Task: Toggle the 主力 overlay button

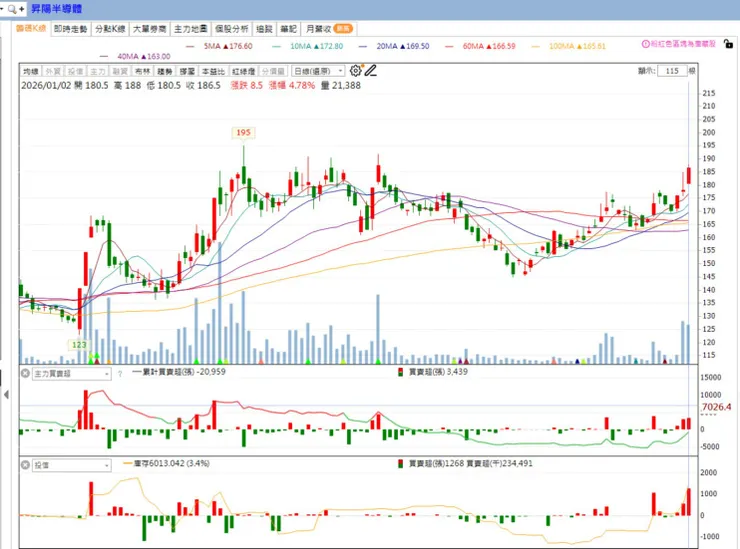Action: [x=97, y=71]
